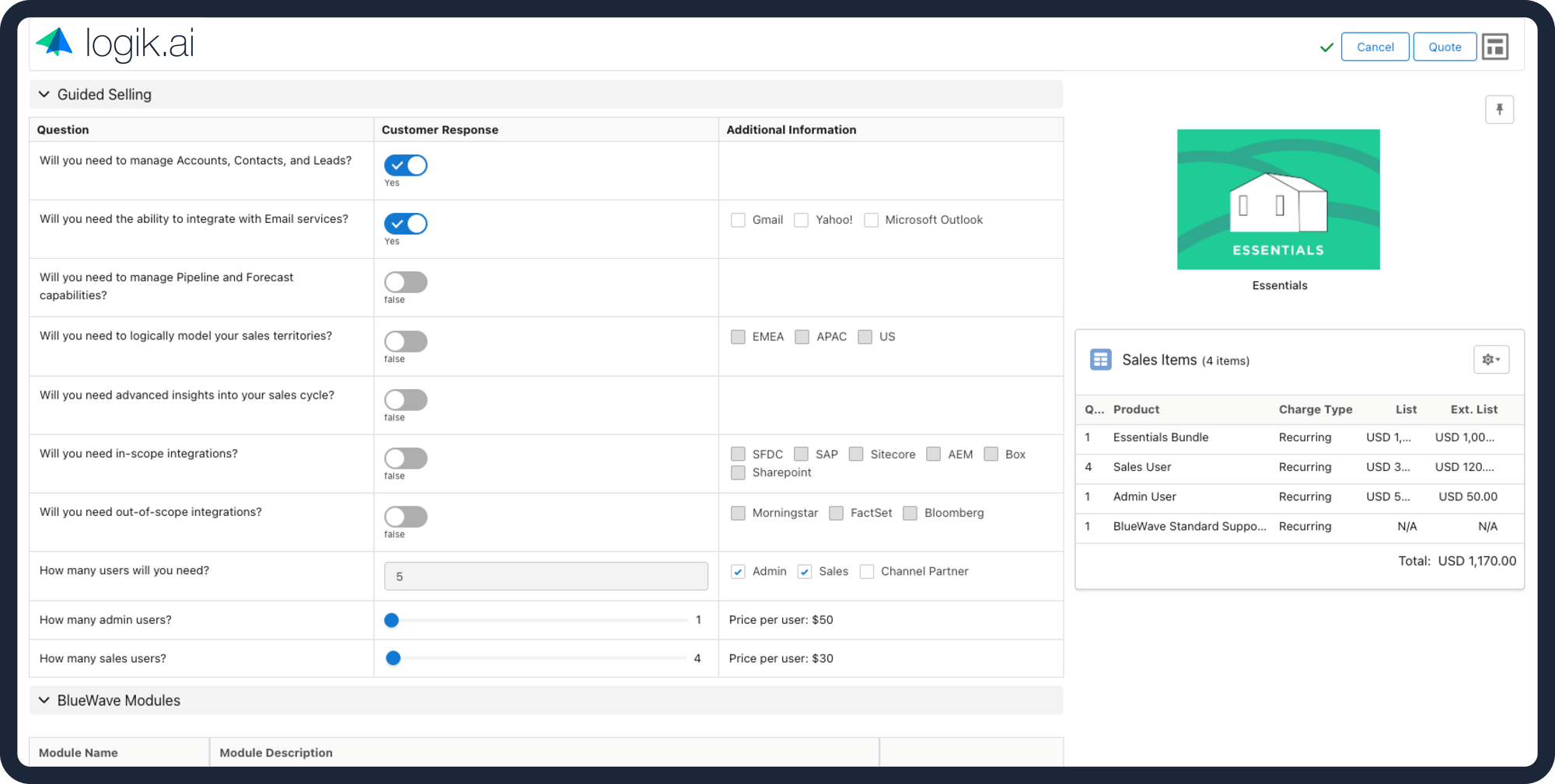Enable the out-of-scope integrations toggle

406,516
